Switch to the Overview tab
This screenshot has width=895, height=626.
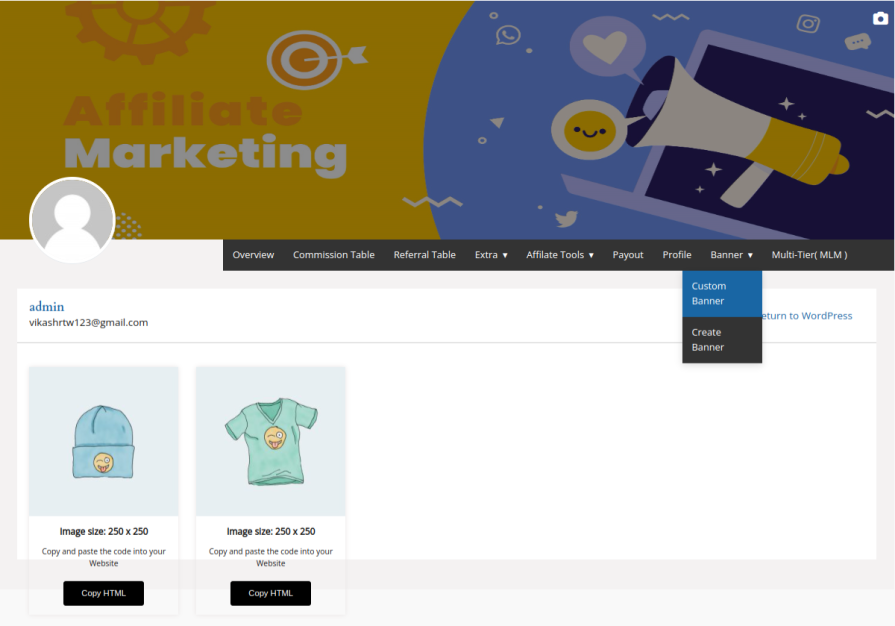(253, 254)
